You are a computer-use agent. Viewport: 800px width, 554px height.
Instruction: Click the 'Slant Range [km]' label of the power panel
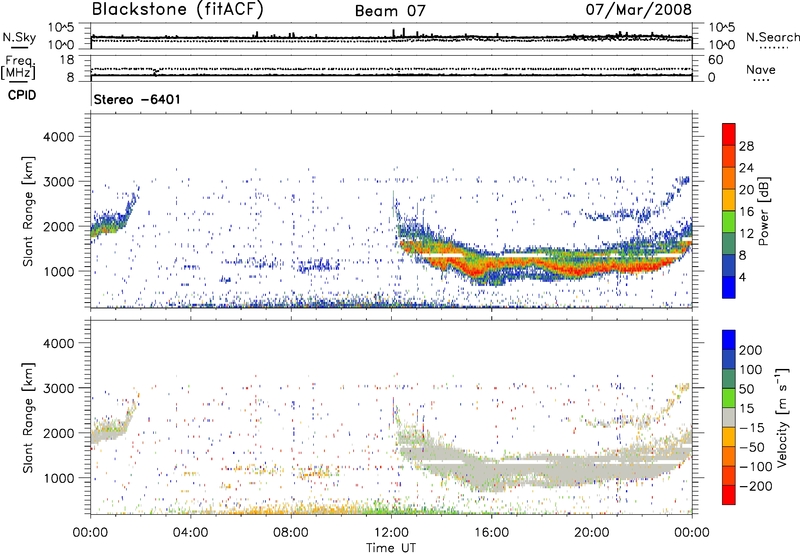28,211
